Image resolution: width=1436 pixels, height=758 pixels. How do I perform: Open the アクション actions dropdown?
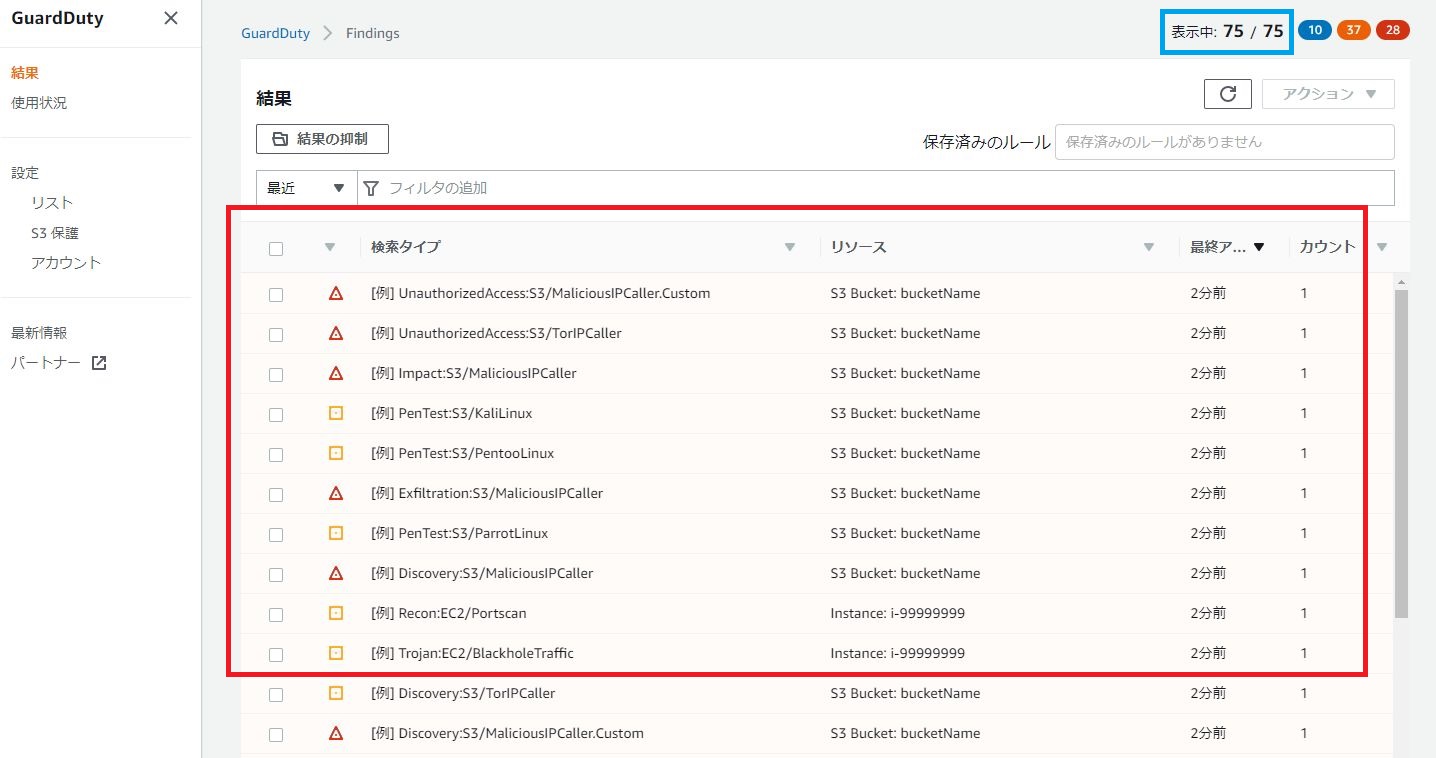point(1328,94)
